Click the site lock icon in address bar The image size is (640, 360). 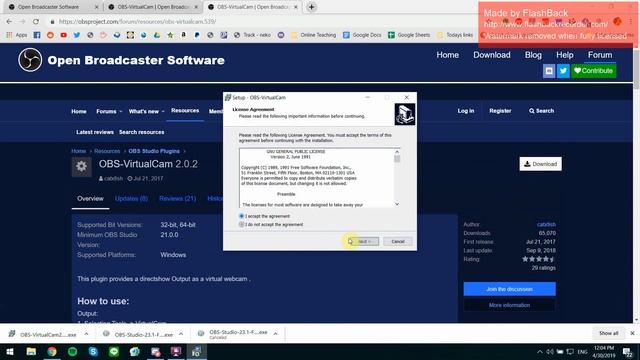(x=52, y=22)
